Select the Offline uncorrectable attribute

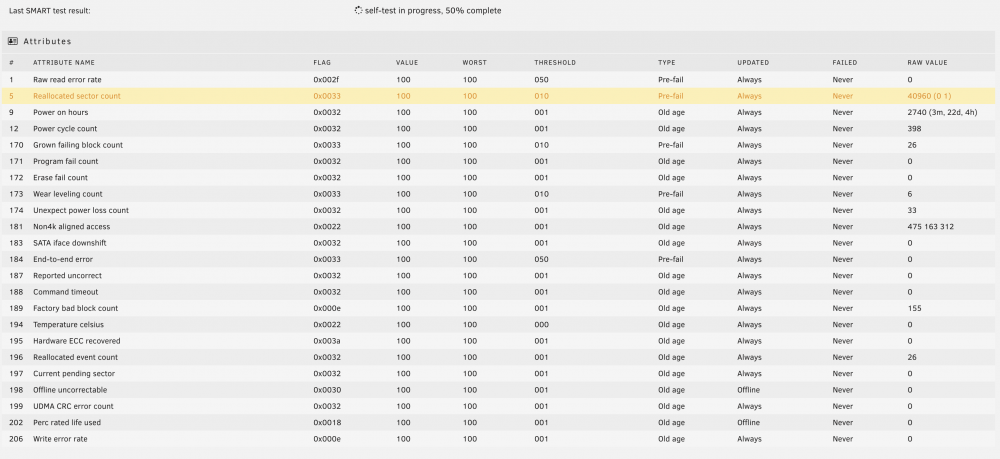tap(70, 390)
